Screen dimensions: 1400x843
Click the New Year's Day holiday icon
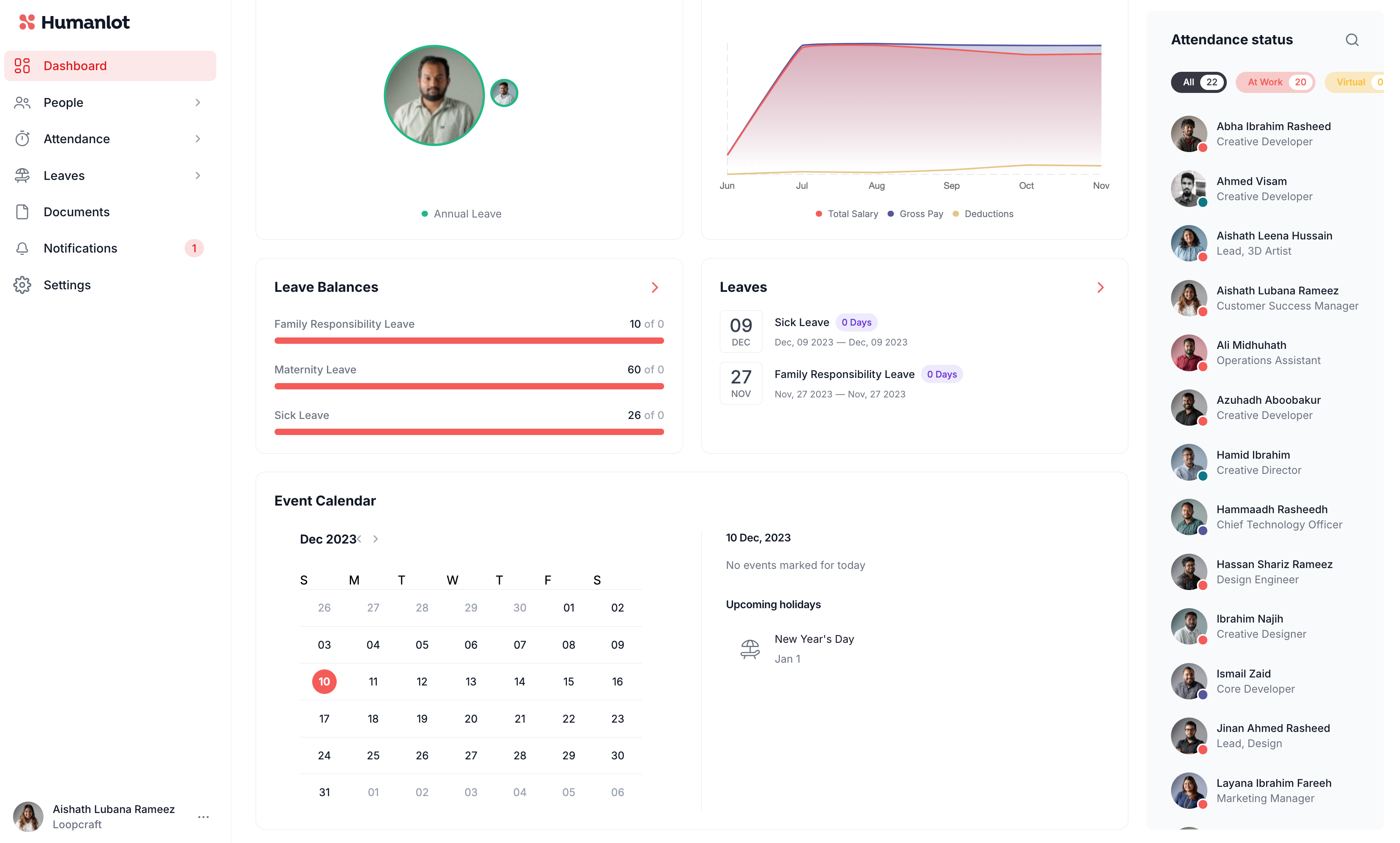(x=750, y=649)
